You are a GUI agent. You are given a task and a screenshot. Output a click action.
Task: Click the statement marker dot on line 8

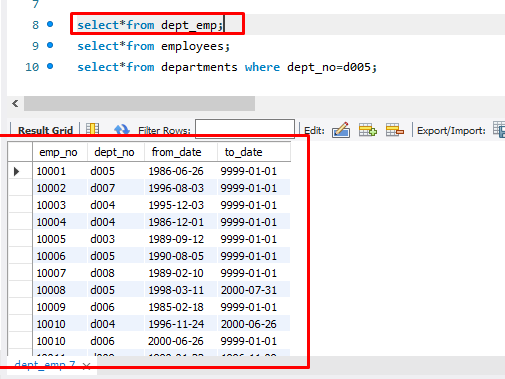pyautogui.click(x=50, y=24)
